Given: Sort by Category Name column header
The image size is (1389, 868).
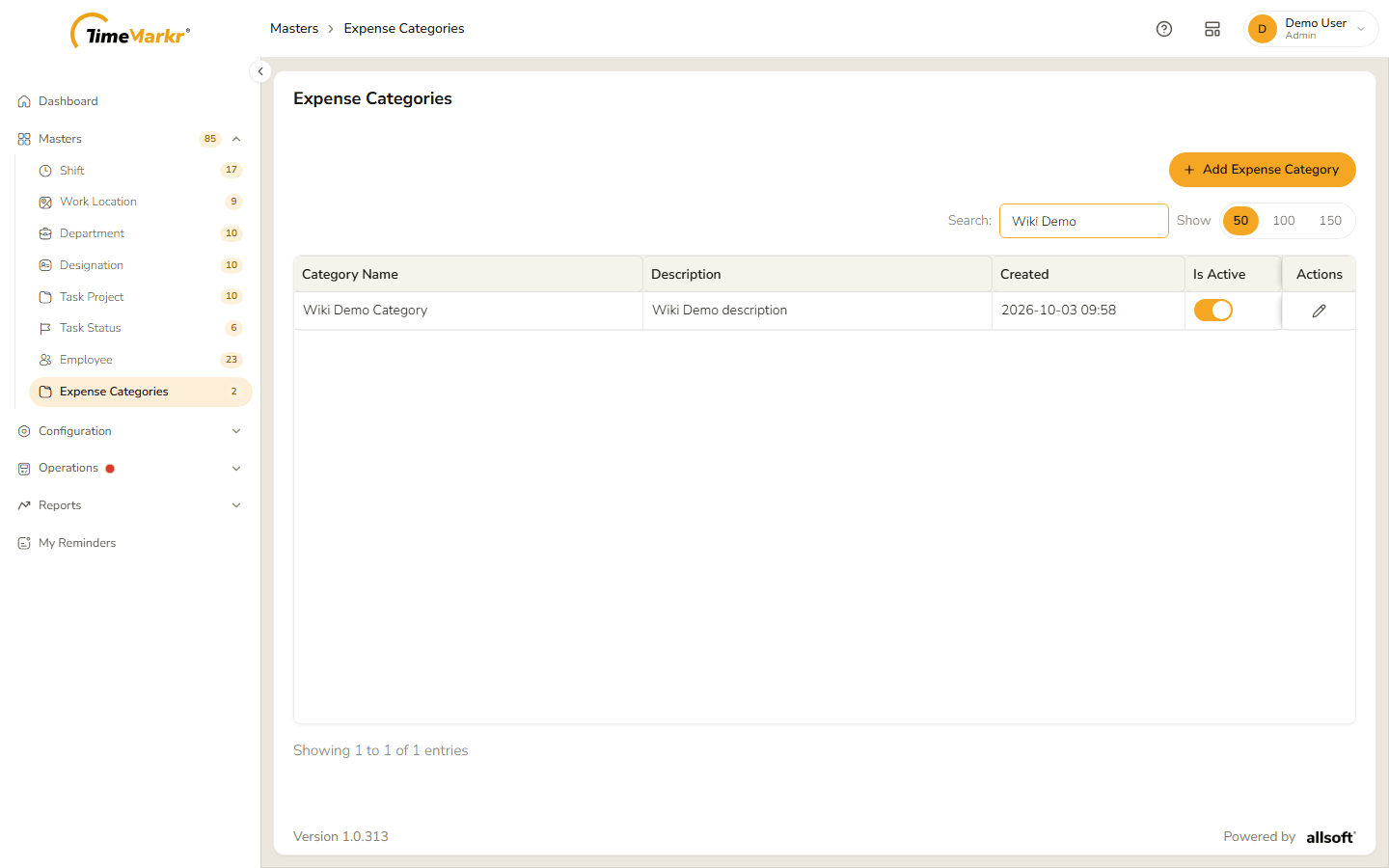Looking at the screenshot, I should [468, 274].
